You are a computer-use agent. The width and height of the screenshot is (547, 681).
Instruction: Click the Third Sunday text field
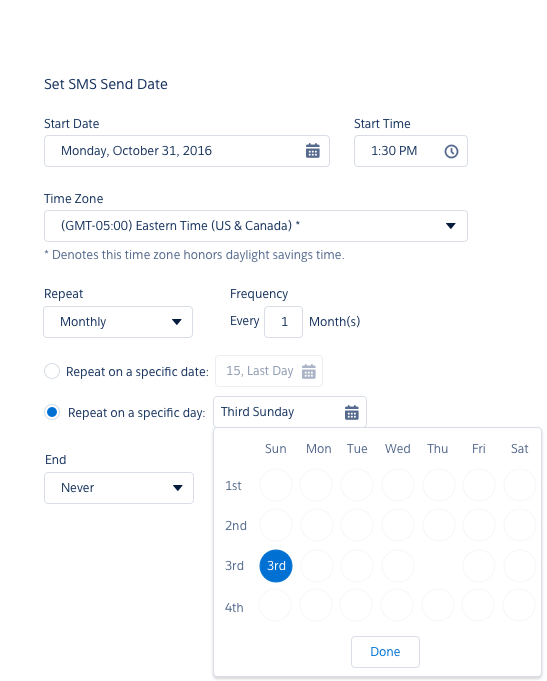point(290,412)
